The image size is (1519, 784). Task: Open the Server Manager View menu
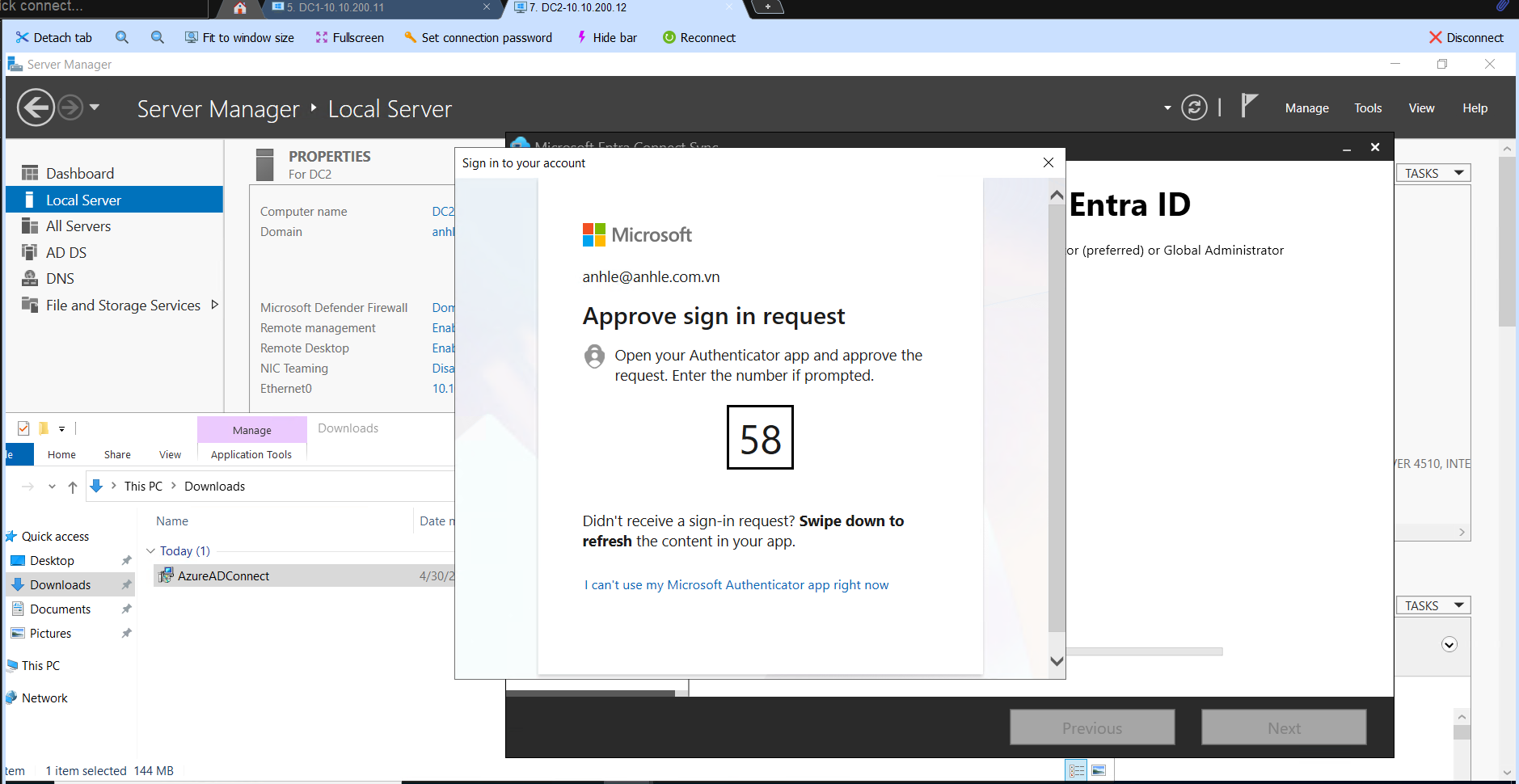click(x=1421, y=108)
